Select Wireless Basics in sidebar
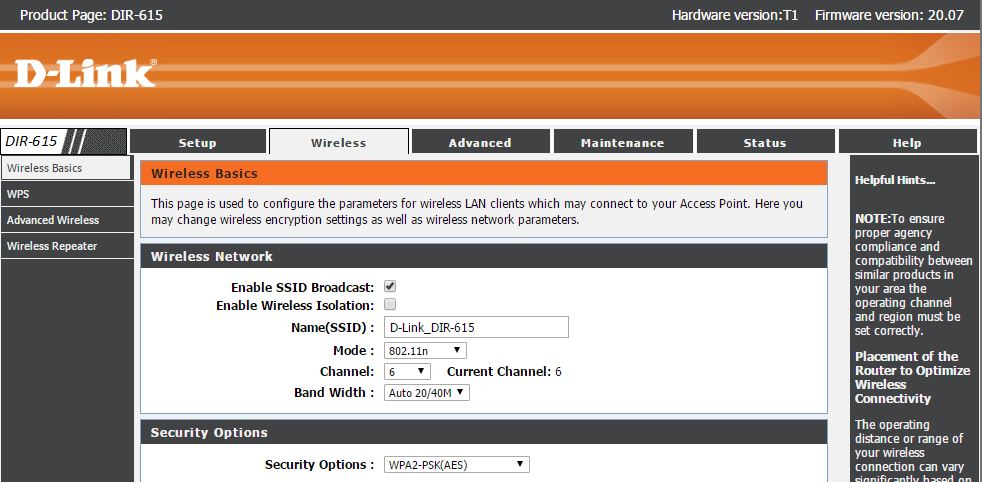This screenshot has width=982, height=482. tap(66, 168)
